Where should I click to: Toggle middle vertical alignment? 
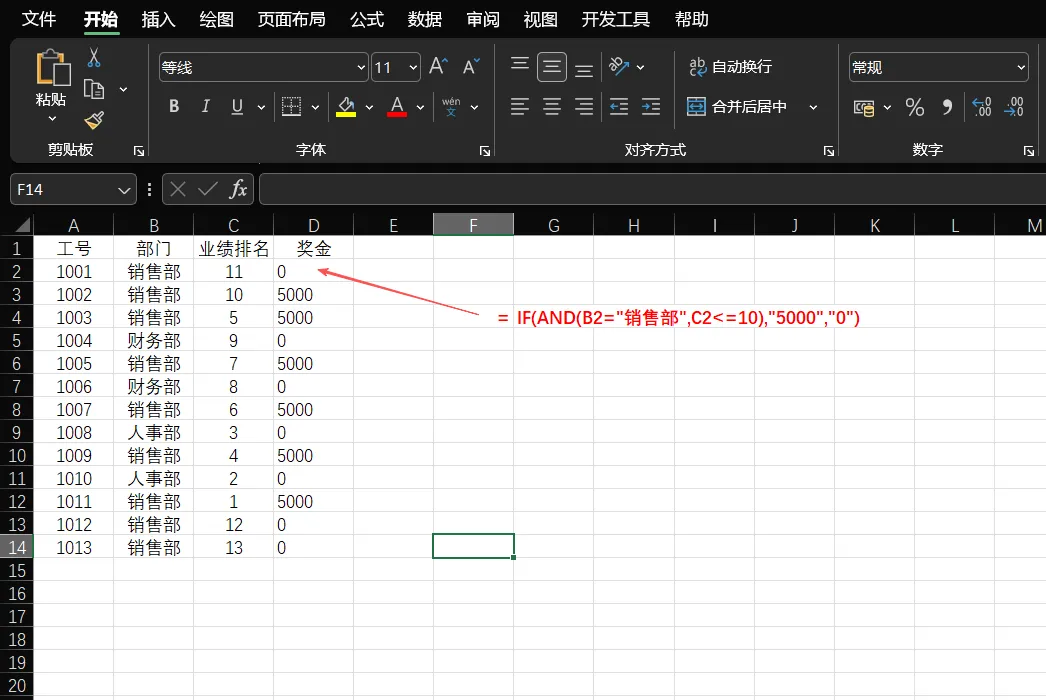click(552, 67)
